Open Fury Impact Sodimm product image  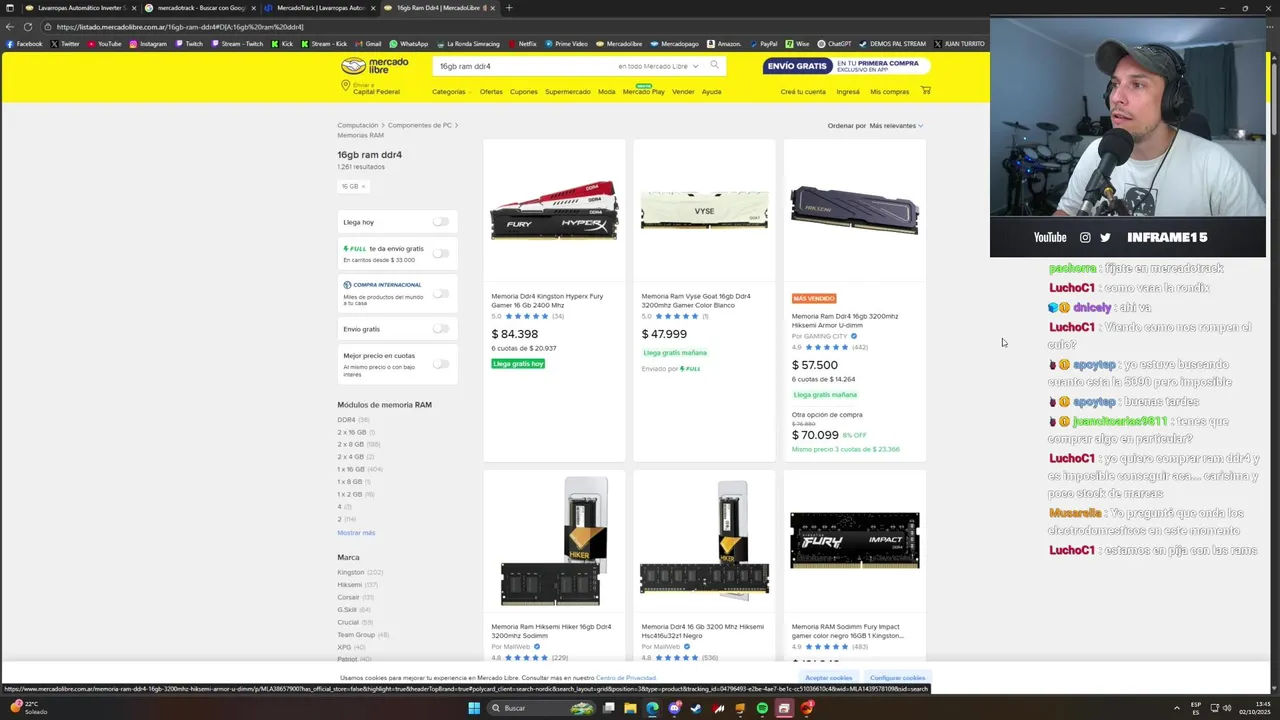point(854,540)
